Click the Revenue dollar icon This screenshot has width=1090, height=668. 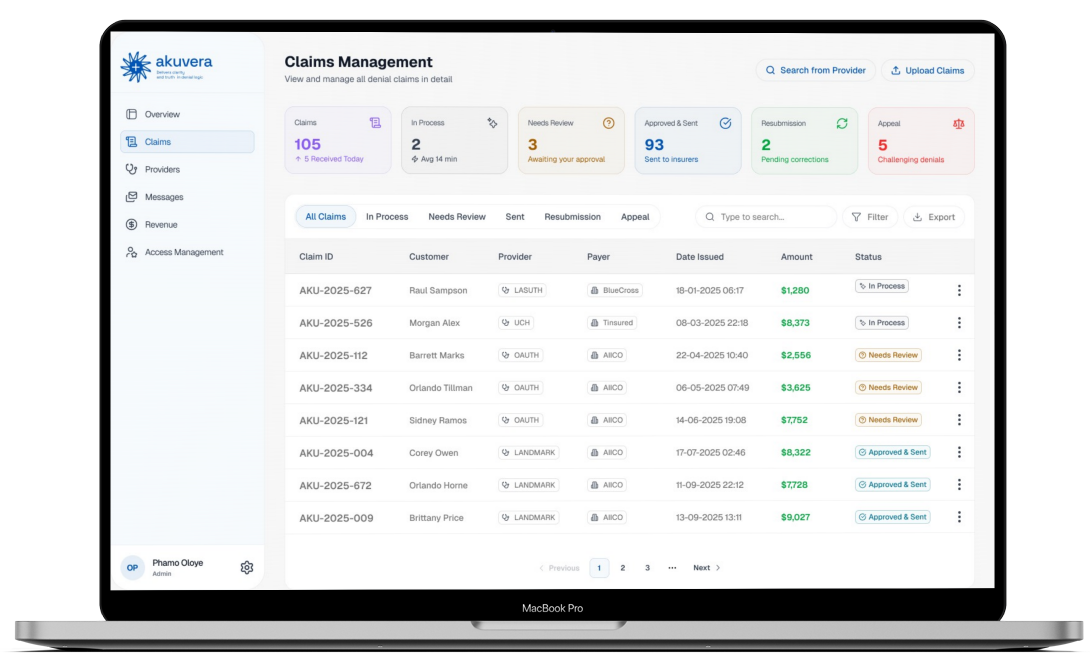click(131, 225)
